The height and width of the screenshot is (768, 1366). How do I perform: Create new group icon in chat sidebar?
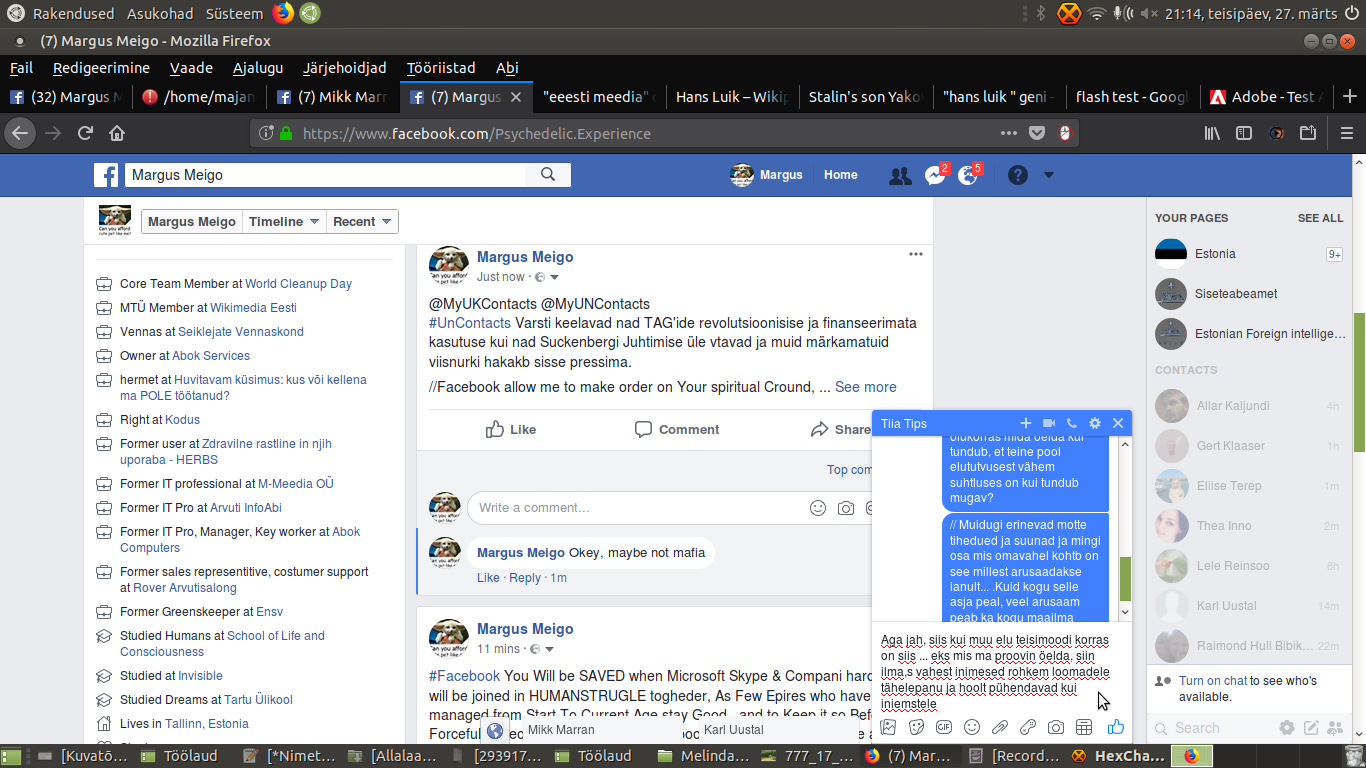1335,728
